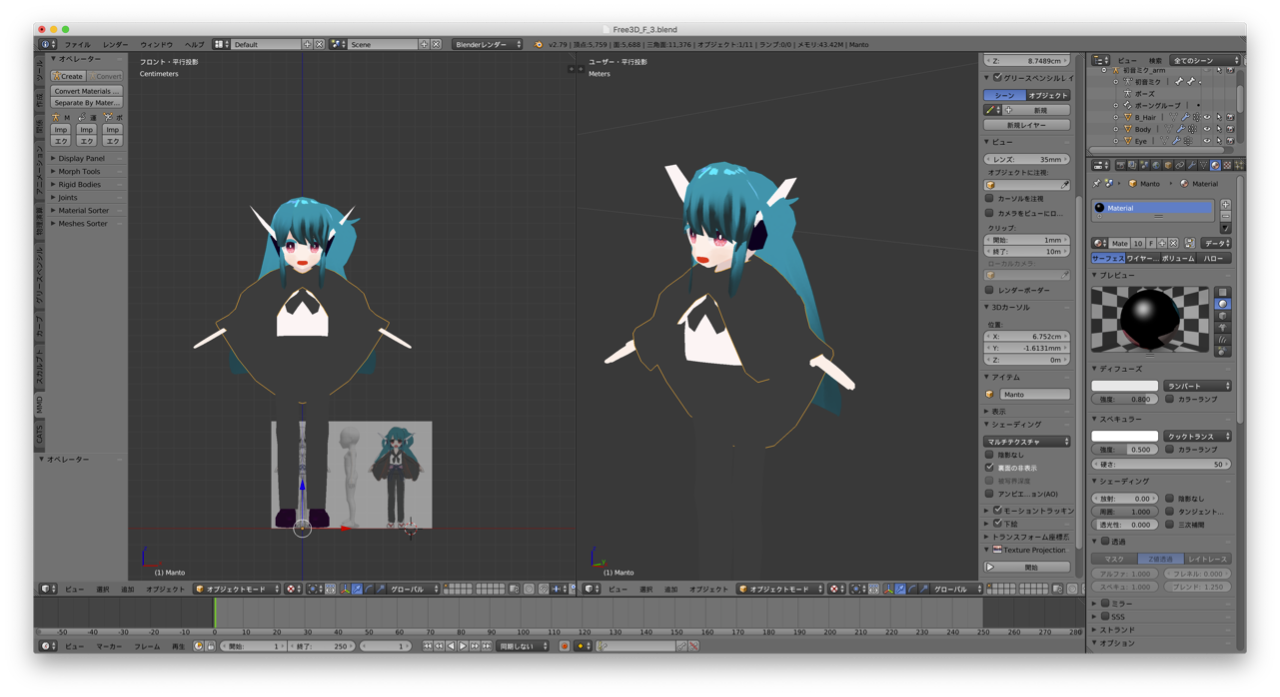Adjust the 硬さ hardness slider
This screenshot has width=1280, height=697.
(x=1161, y=464)
